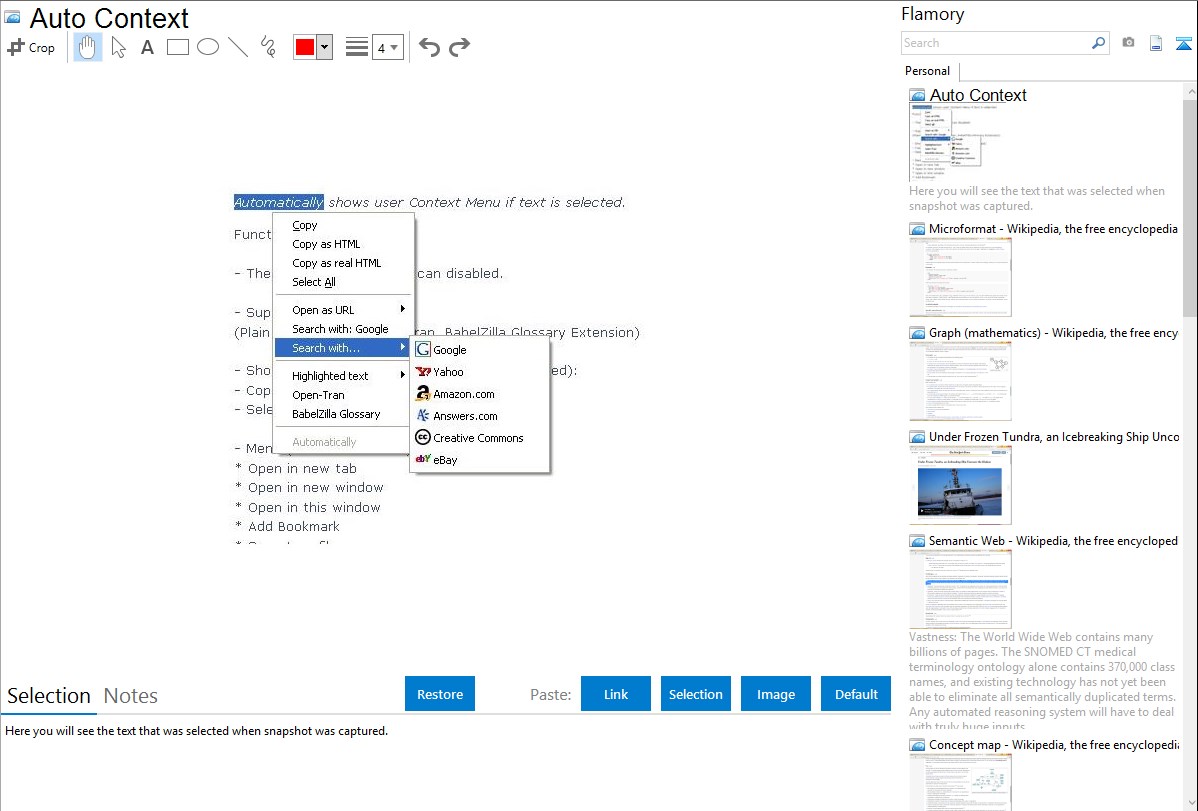Click the line thickness icon
1198x811 pixels.
[357, 47]
